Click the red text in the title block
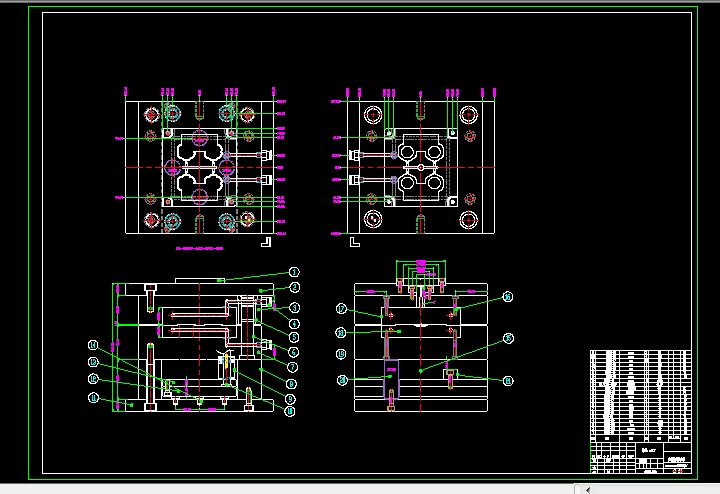This screenshot has height=494, width=720. (x=677, y=471)
